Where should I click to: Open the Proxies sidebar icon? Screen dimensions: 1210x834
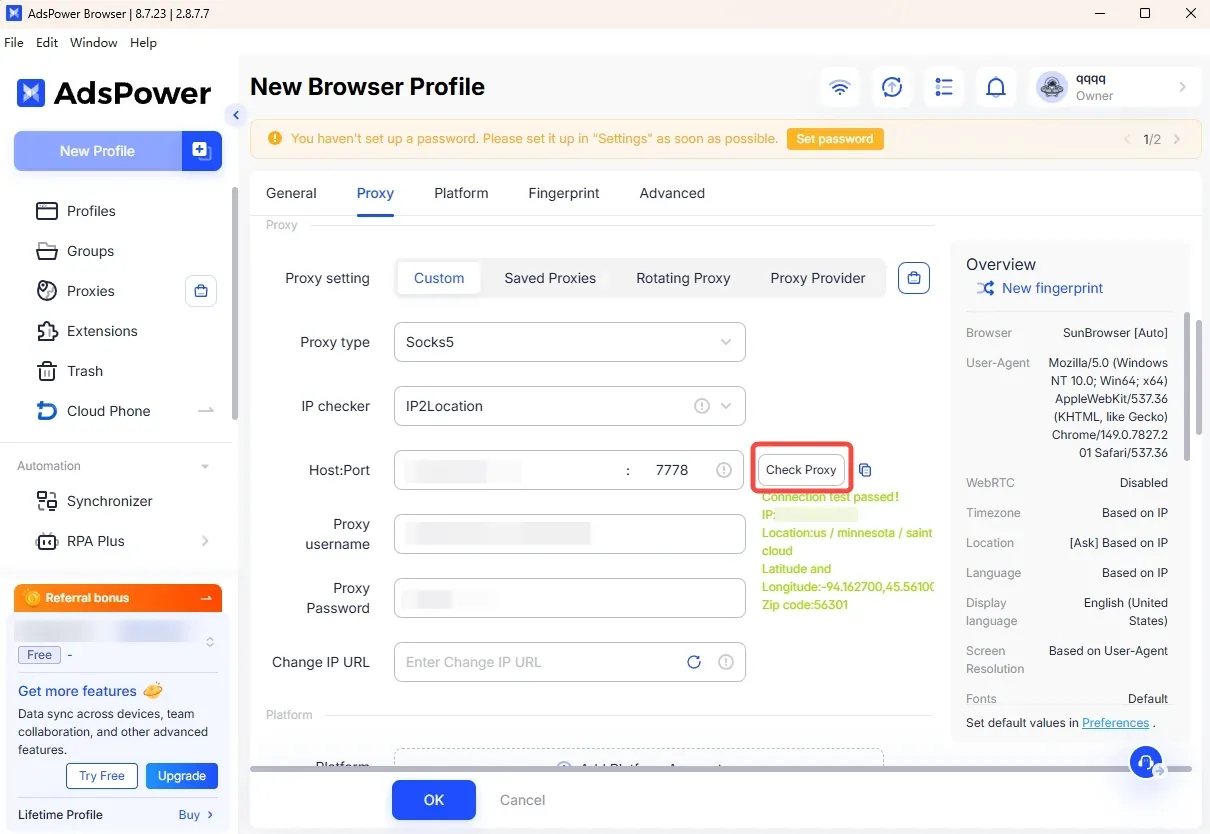tap(47, 291)
